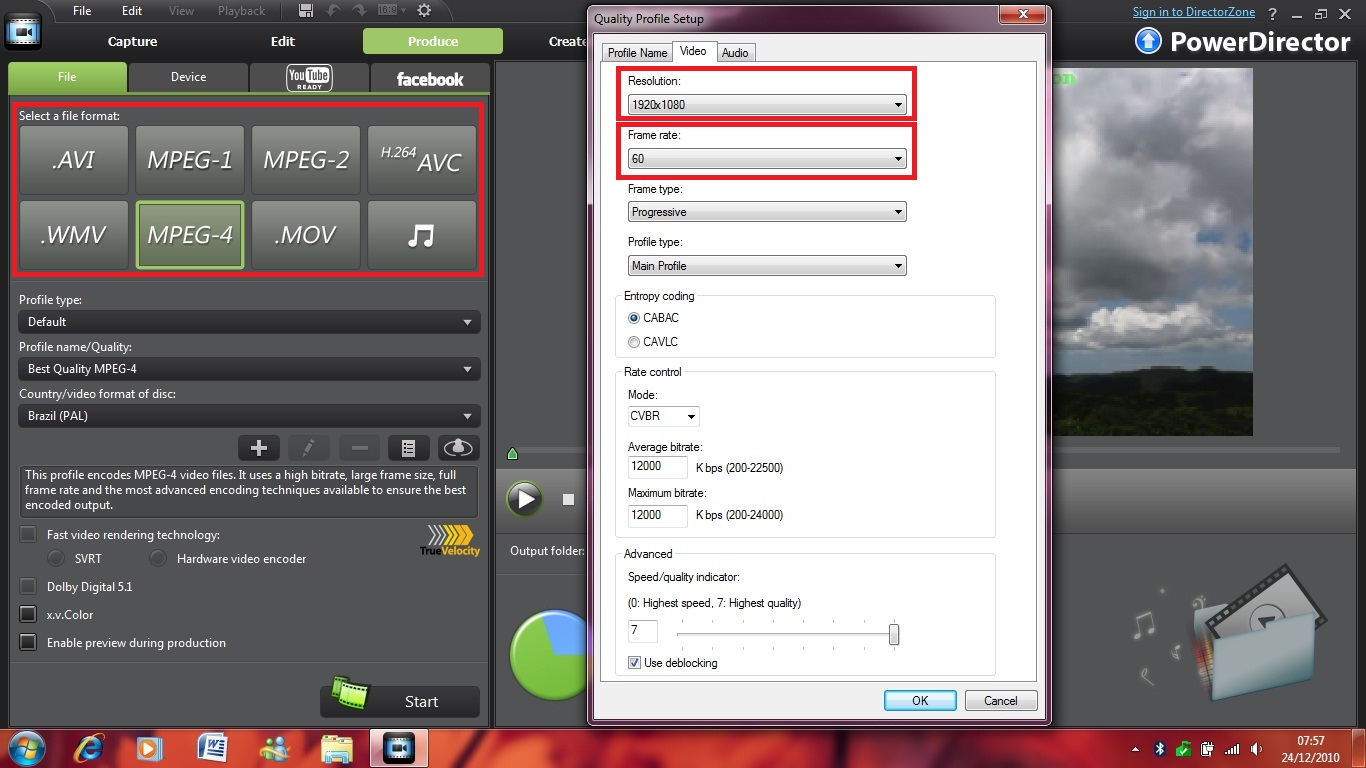Image resolution: width=1366 pixels, height=768 pixels.
Task: Open the help question mark icon
Action: point(1274,13)
